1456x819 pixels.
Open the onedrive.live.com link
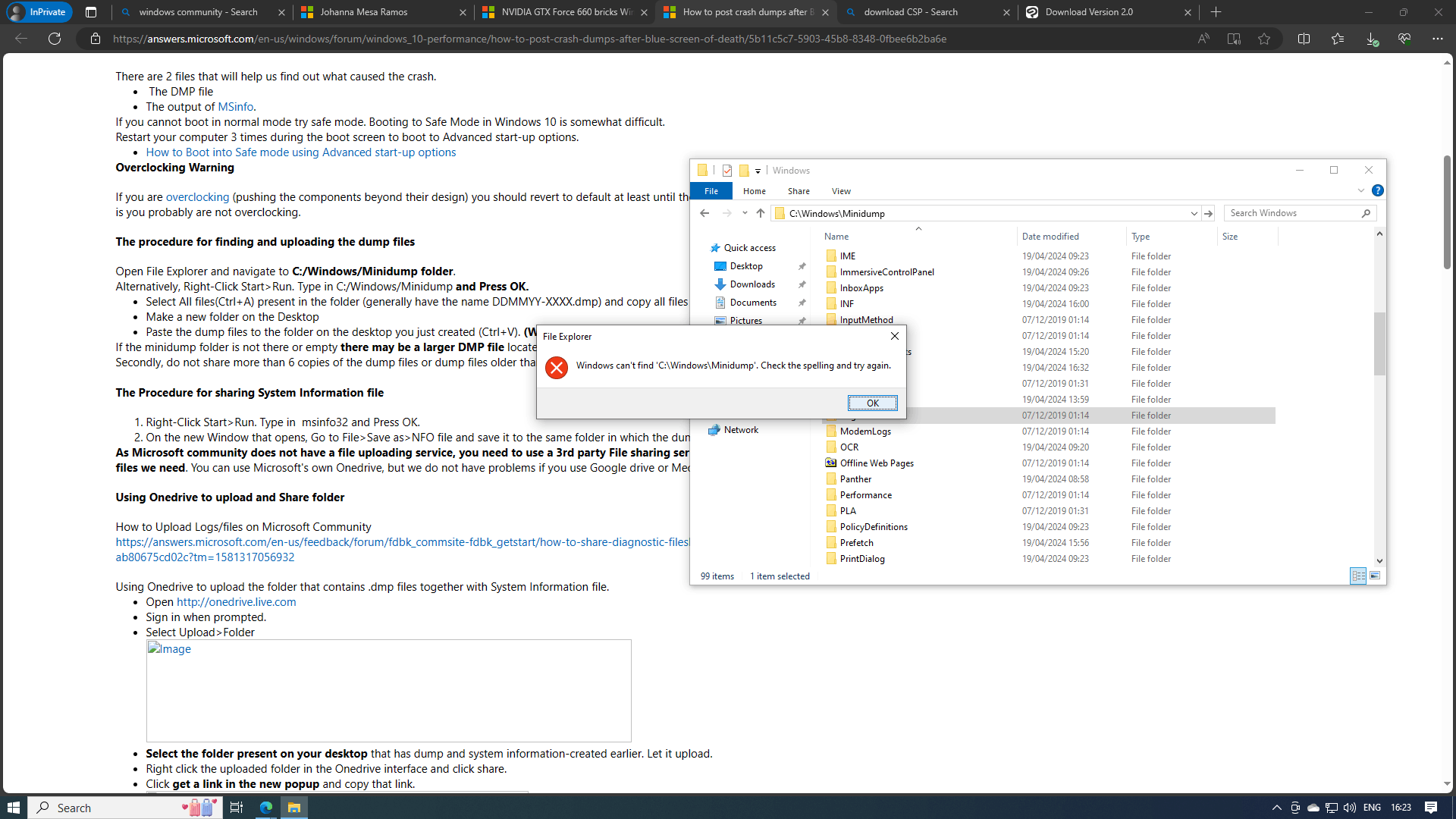click(237, 602)
